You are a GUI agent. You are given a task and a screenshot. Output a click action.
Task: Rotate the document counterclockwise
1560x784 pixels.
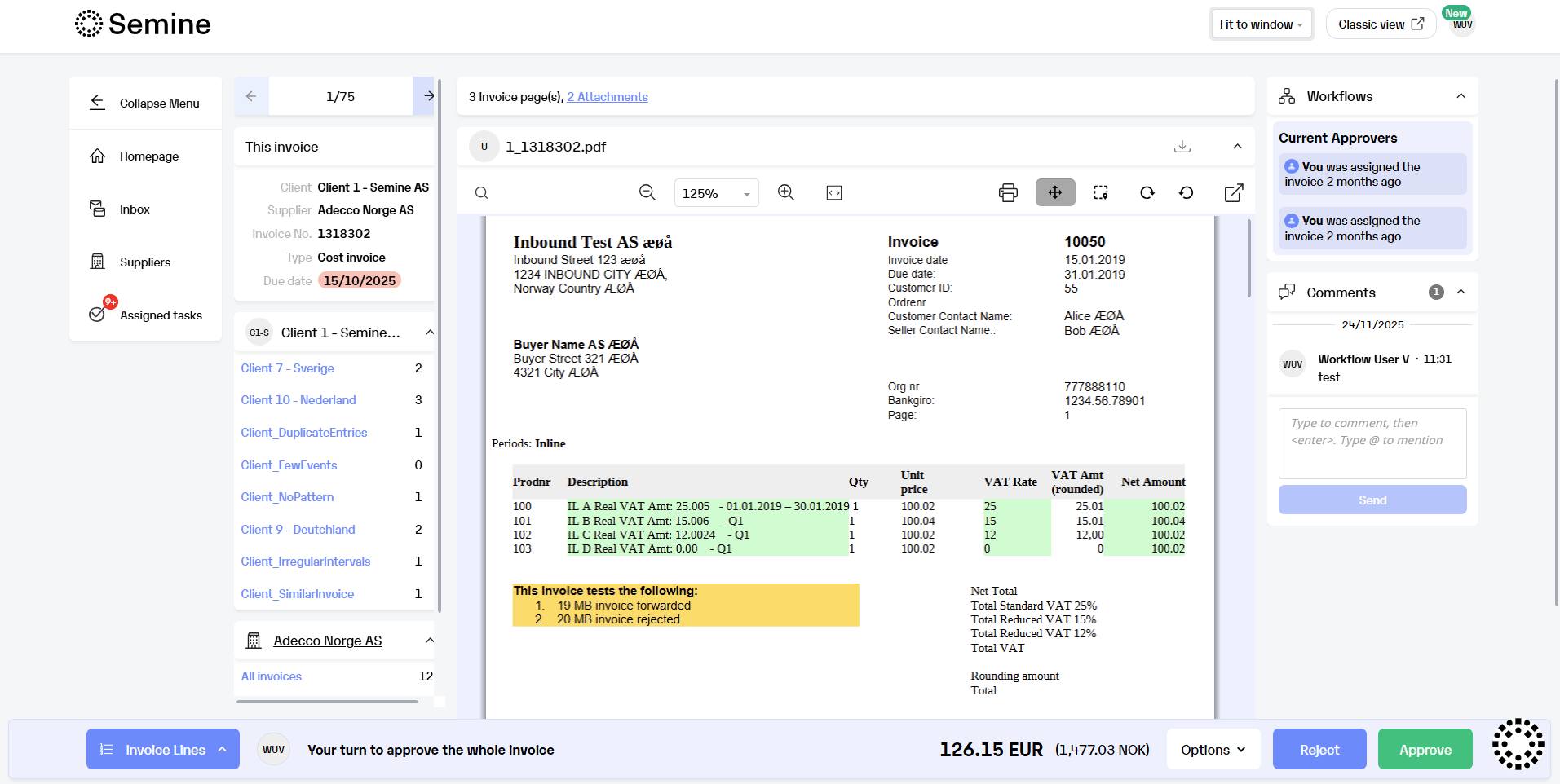coord(1187,193)
